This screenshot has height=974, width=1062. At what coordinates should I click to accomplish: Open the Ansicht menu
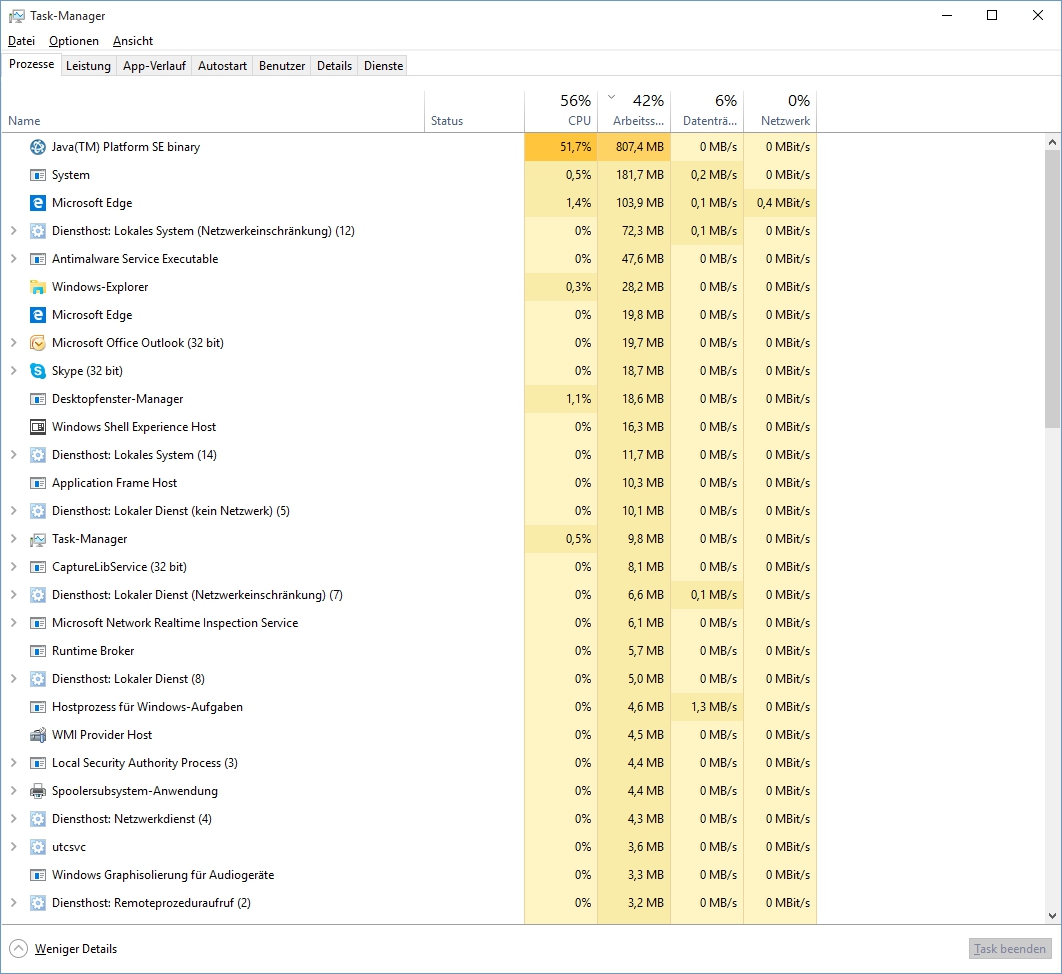coord(133,41)
